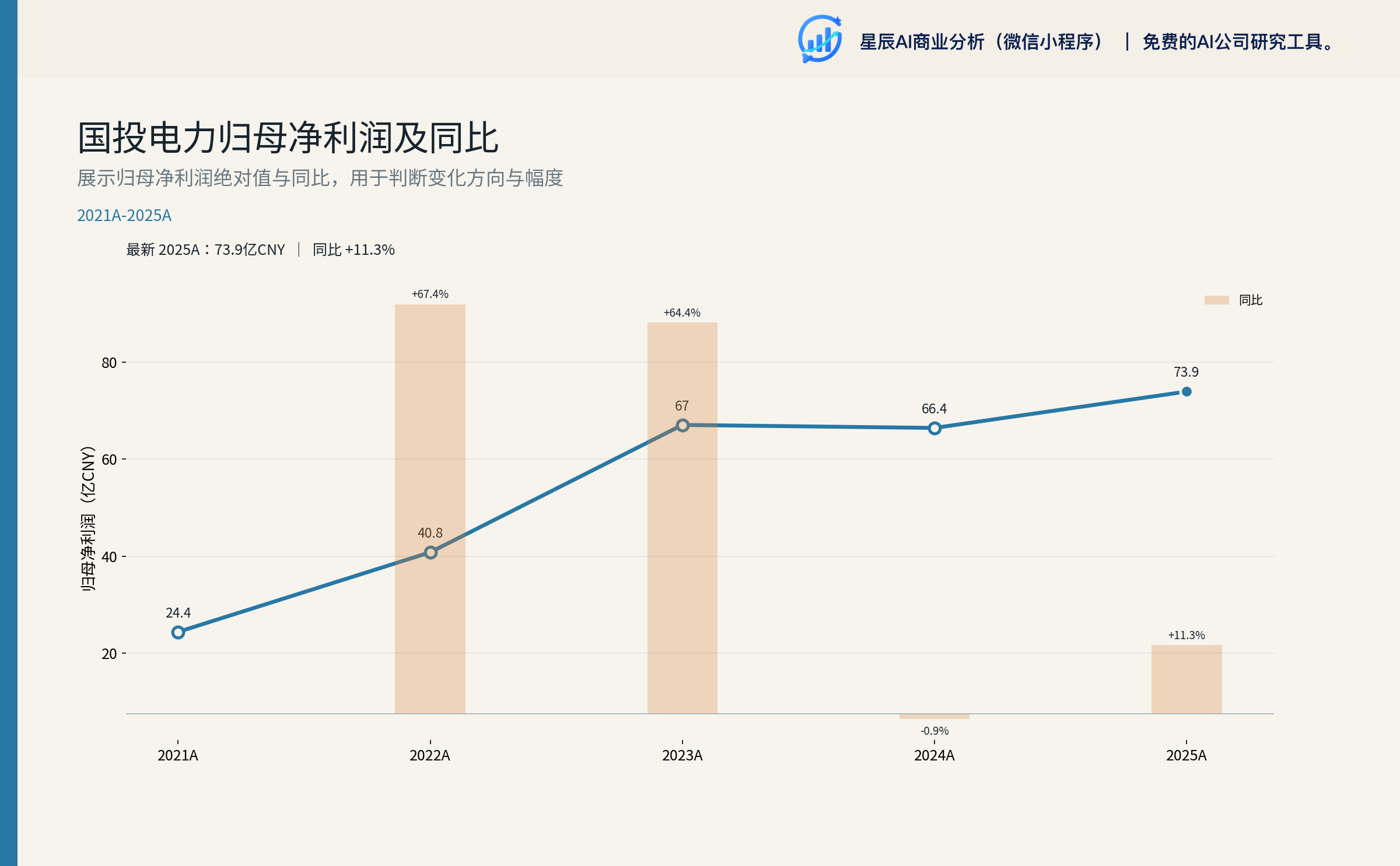The height and width of the screenshot is (866, 1400).
Task: Click the 60 y-axis tick label
Action: (109, 460)
